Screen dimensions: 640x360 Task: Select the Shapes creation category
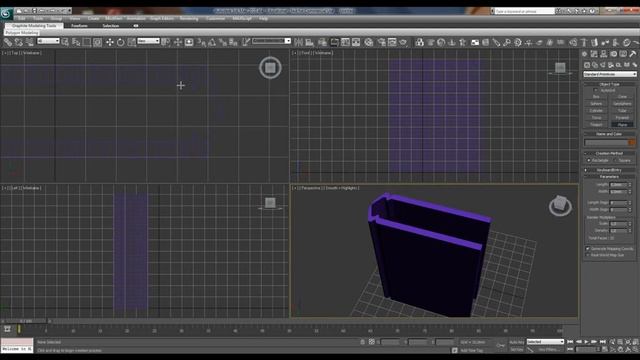click(x=595, y=64)
